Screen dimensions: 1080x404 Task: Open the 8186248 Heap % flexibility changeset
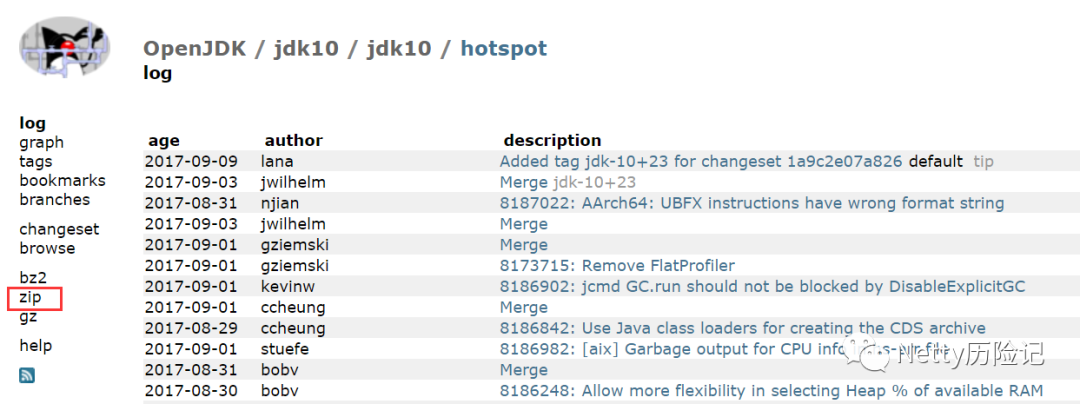point(771,391)
